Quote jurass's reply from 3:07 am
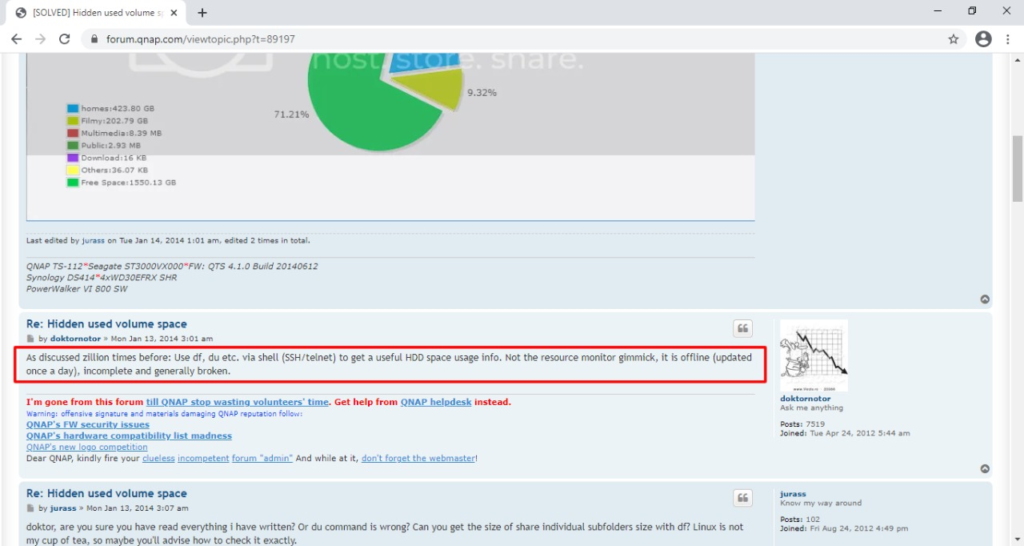The image size is (1024, 546). (x=743, y=498)
